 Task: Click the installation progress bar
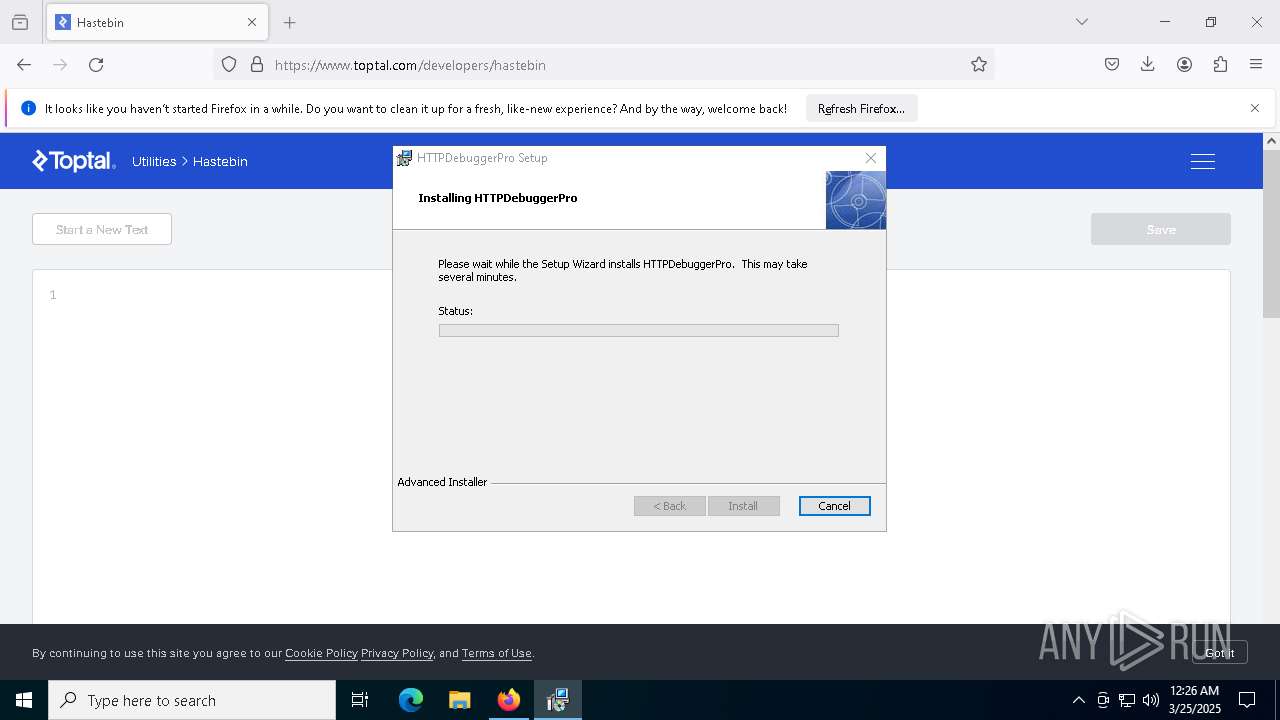[639, 330]
